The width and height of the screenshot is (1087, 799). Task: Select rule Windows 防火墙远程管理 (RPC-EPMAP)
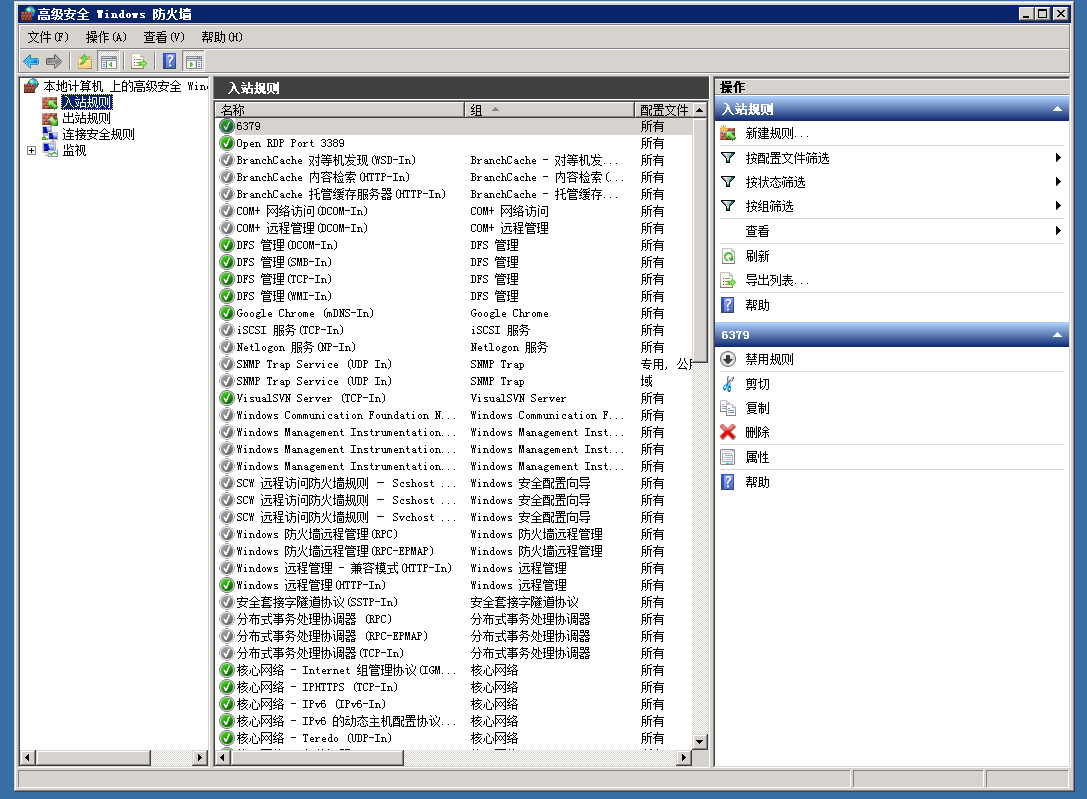tap(454, 551)
